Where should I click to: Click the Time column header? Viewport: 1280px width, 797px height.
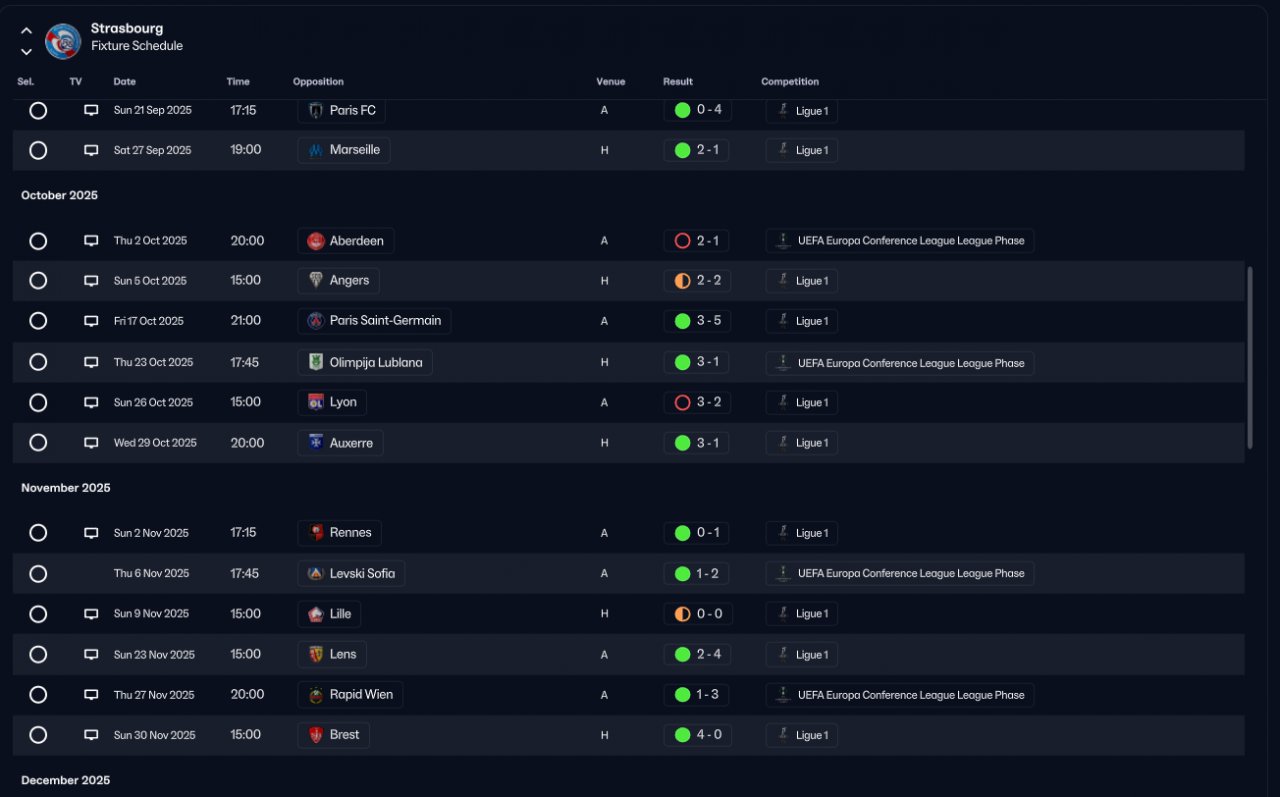(238, 82)
